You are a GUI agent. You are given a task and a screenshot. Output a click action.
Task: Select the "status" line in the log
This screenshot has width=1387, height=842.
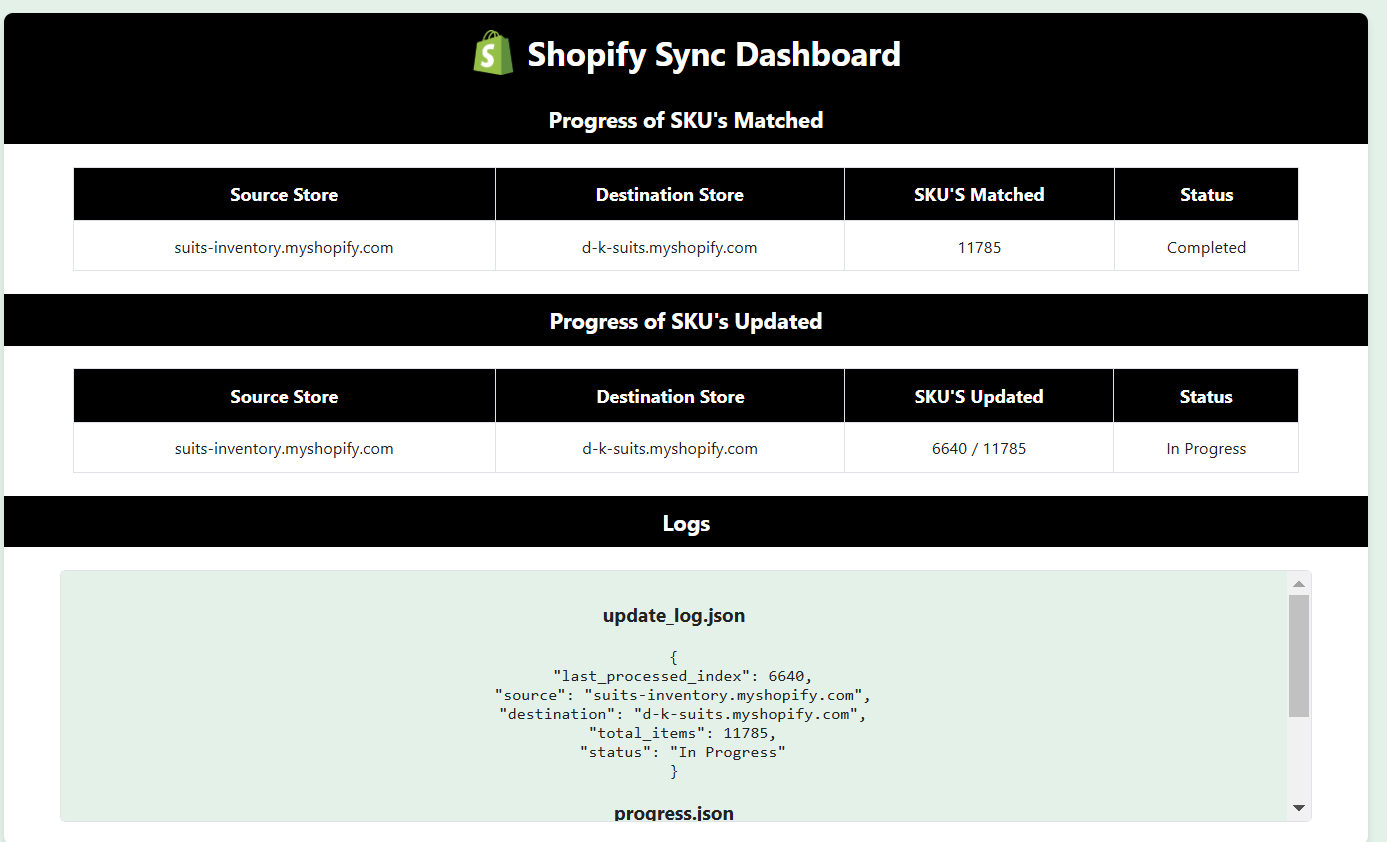pos(683,752)
